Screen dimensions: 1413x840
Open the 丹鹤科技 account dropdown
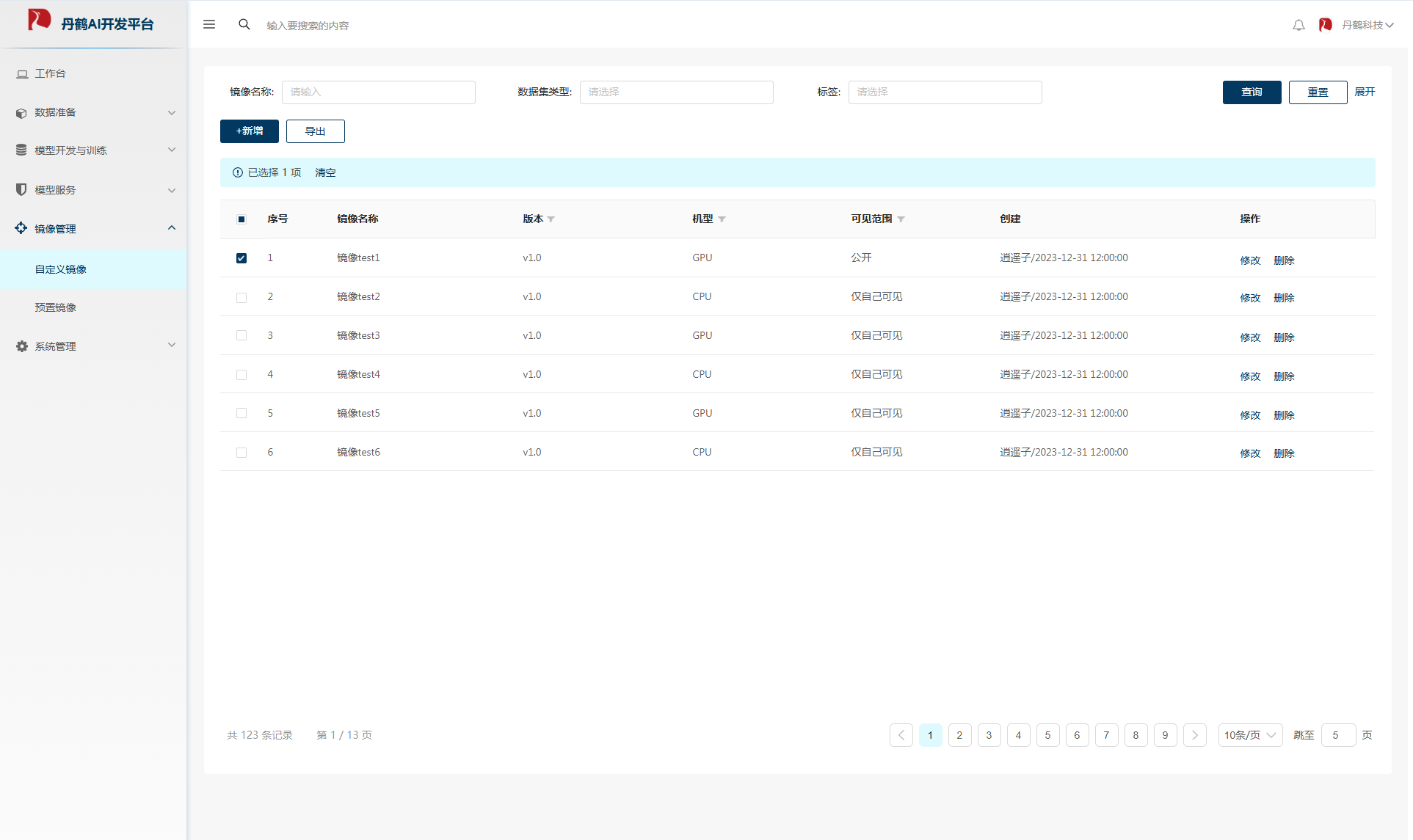[1367, 25]
